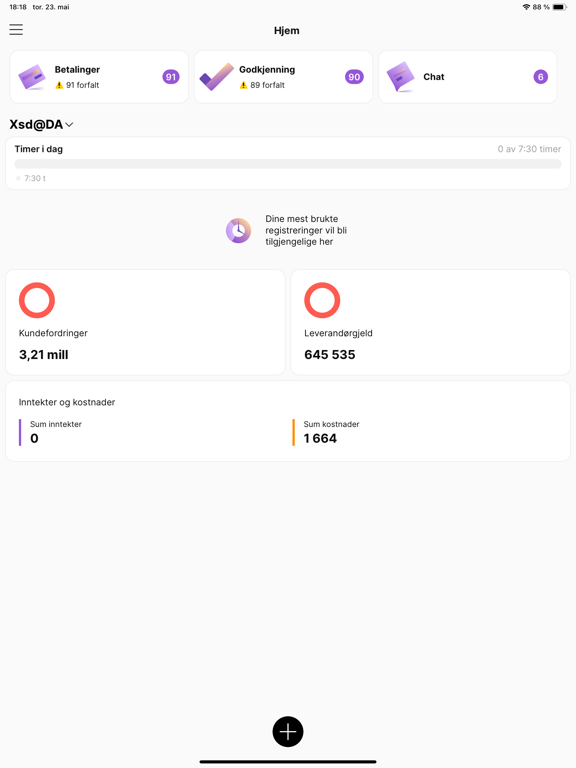Screen dimensions: 576x768
Task: Tap the black plus add button
Action: point(288,732)
